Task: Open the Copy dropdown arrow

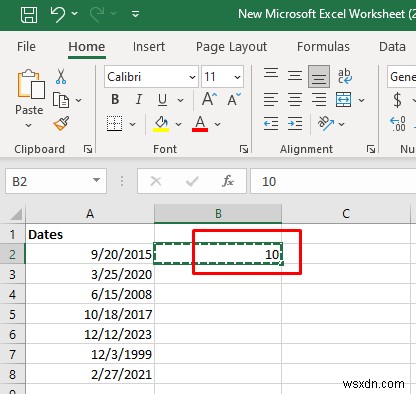Action: (78, 100)
